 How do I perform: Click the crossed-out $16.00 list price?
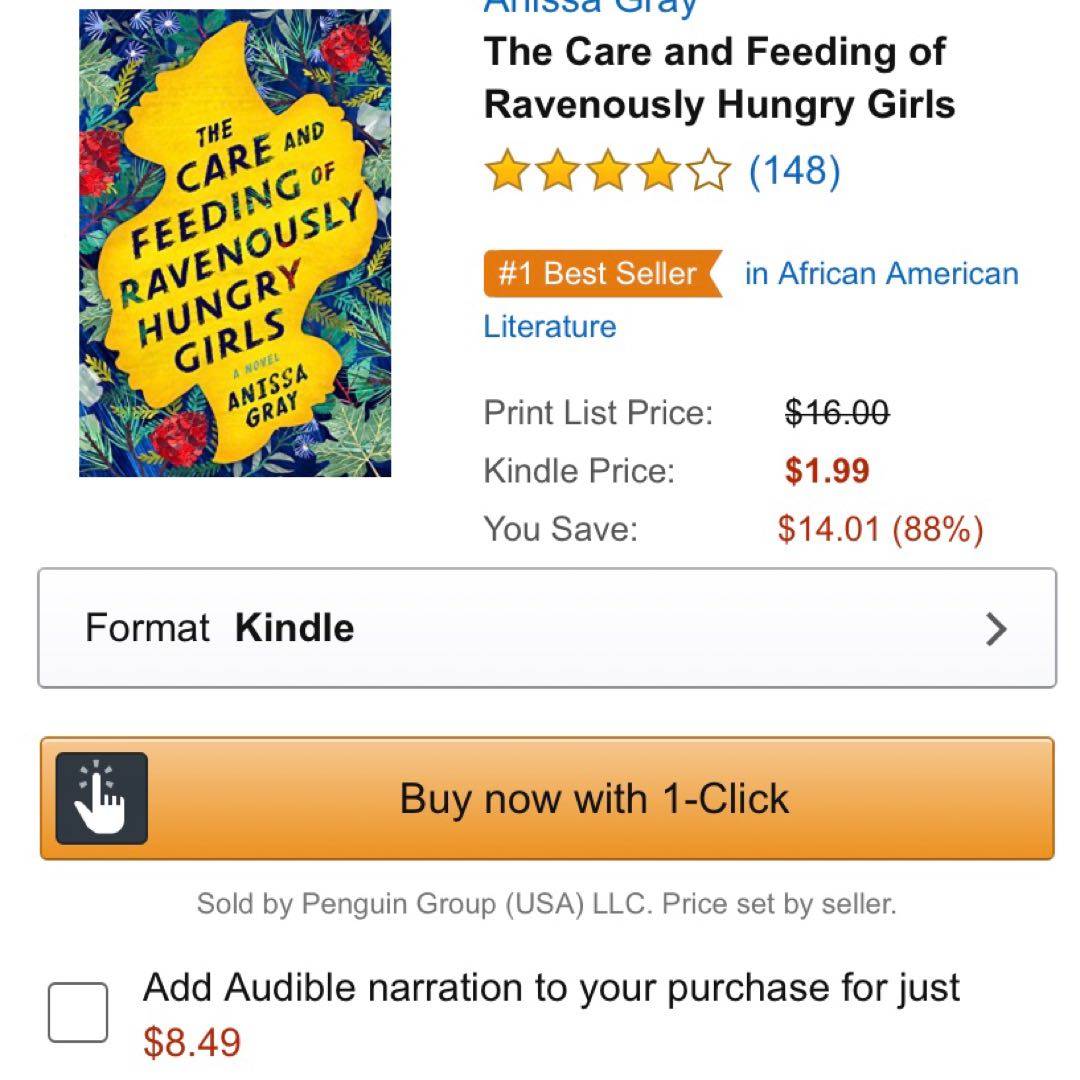coord(837,412)
